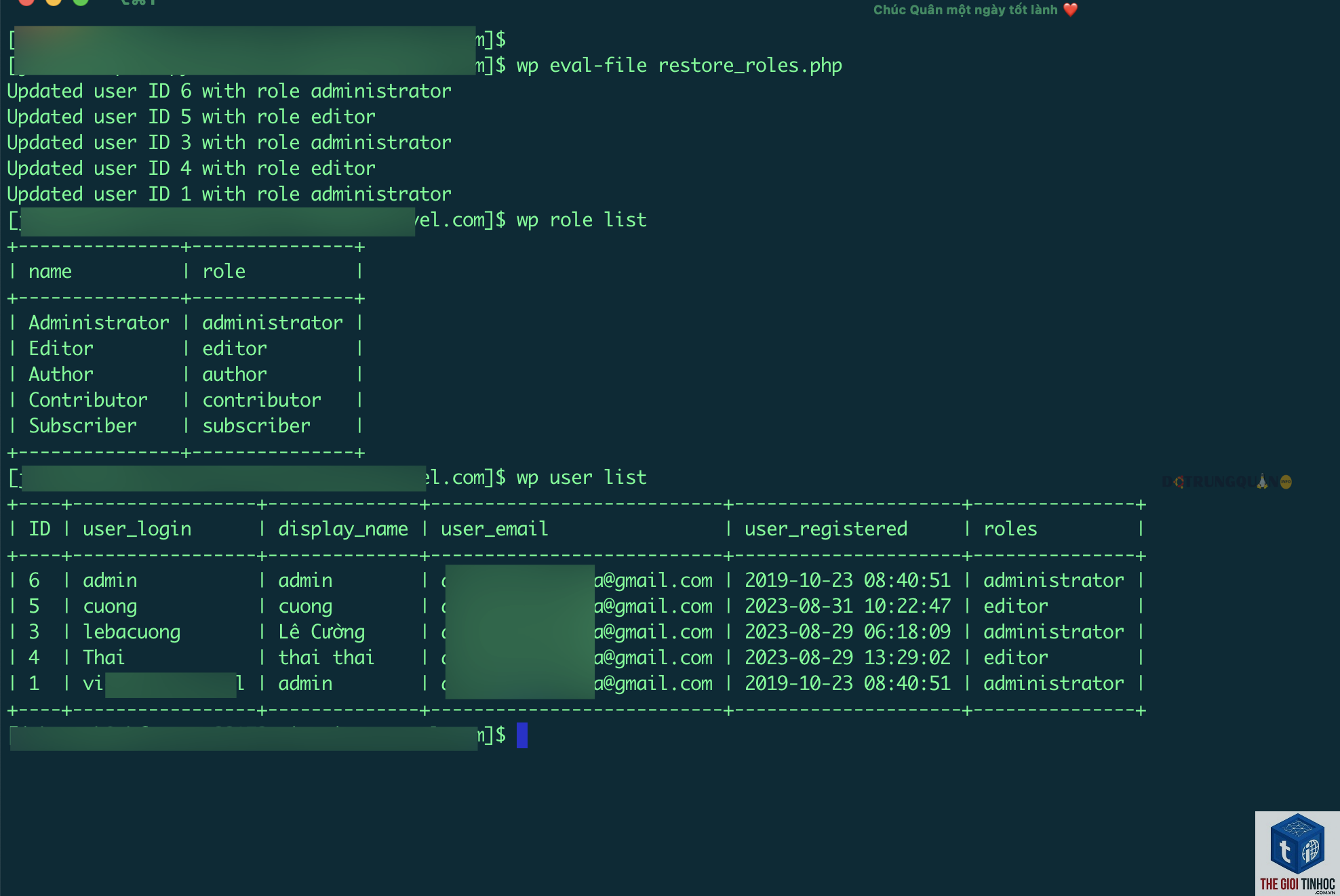This screenshot has height=896, width=1340.
Task: Click the display name 'Lê Cường' cell
Action: click(321, 632)
